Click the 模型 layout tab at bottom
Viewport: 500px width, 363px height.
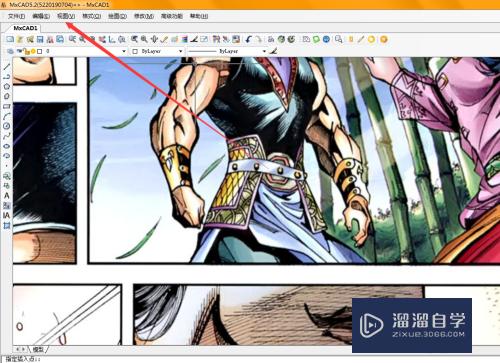pos(38,349)
